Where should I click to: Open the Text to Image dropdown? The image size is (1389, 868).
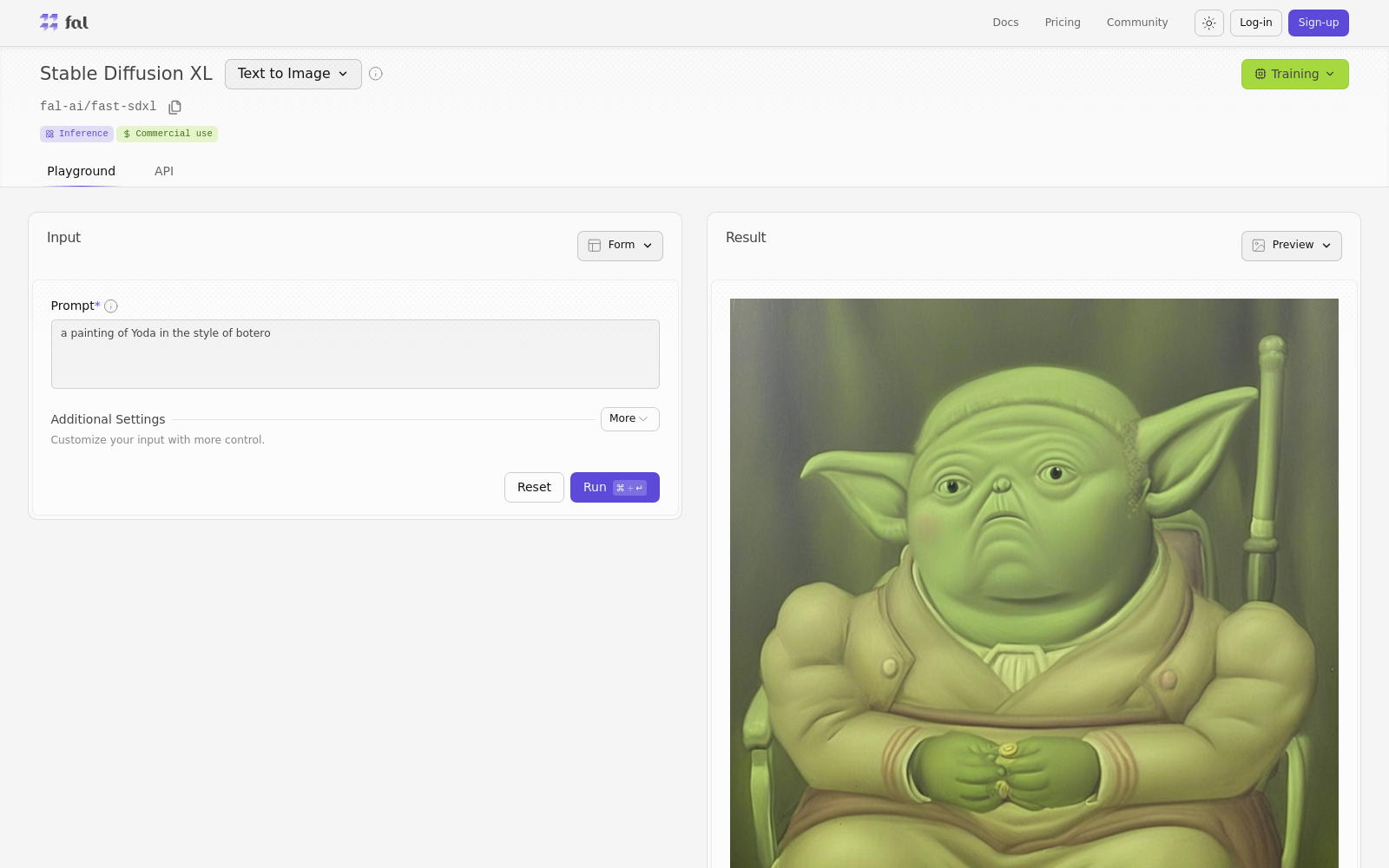coord(293,74)
